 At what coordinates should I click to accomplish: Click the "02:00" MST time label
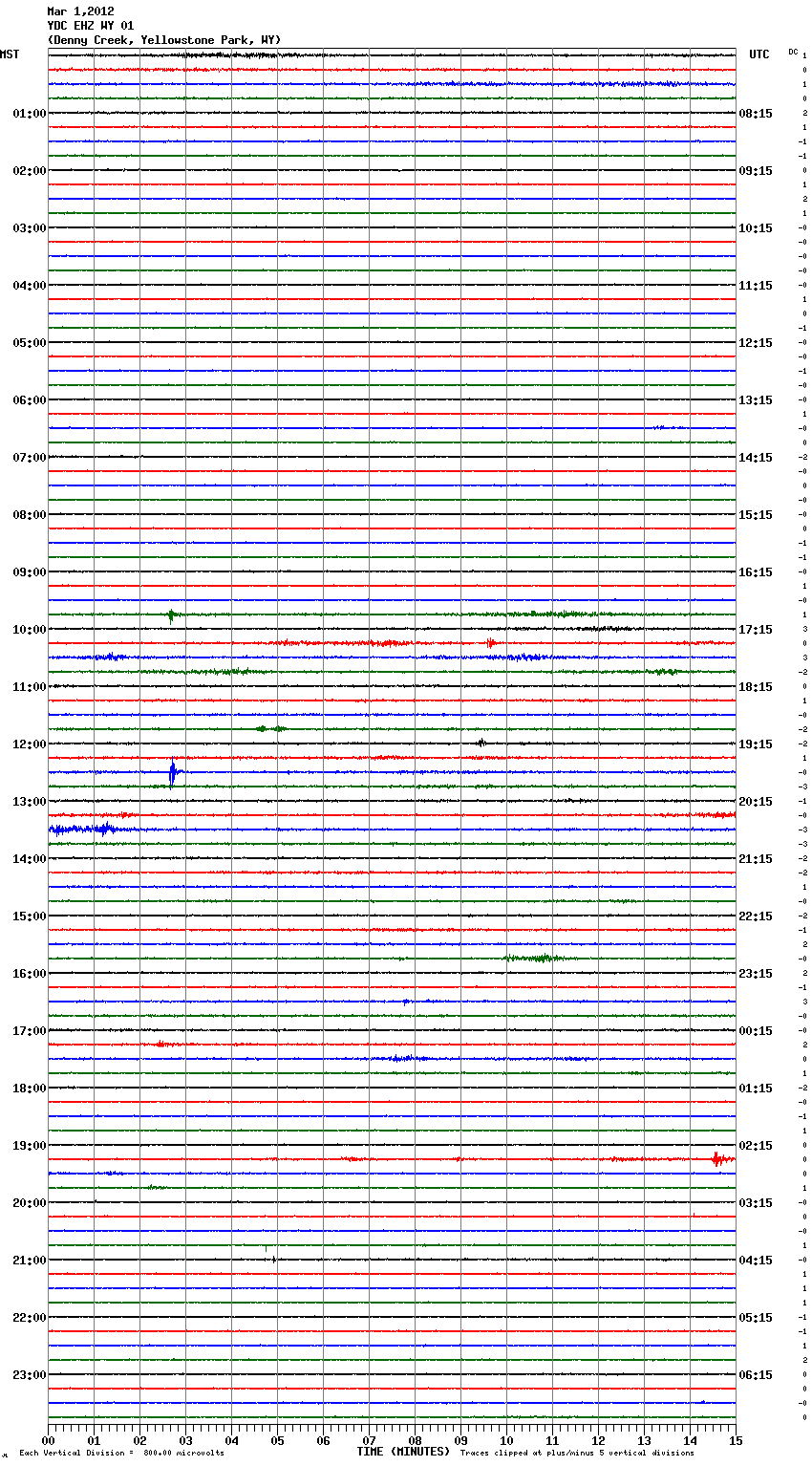(x=30, y=171)
